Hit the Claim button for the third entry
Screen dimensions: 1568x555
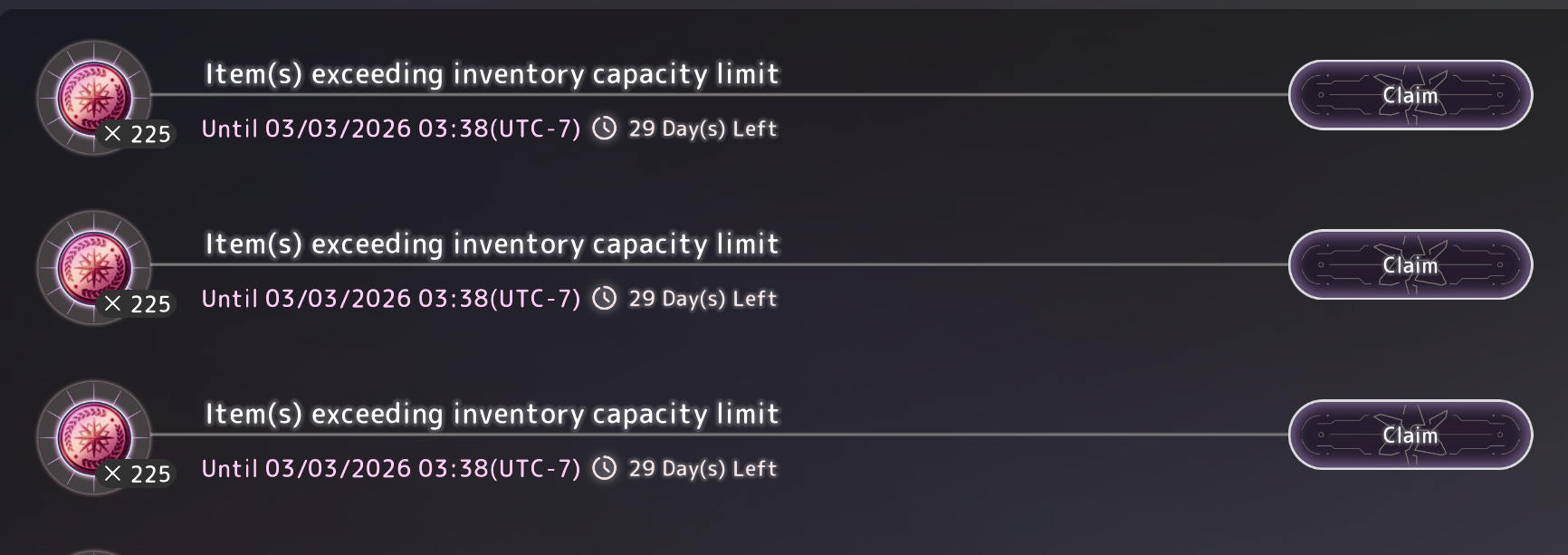click(1410, 435)
